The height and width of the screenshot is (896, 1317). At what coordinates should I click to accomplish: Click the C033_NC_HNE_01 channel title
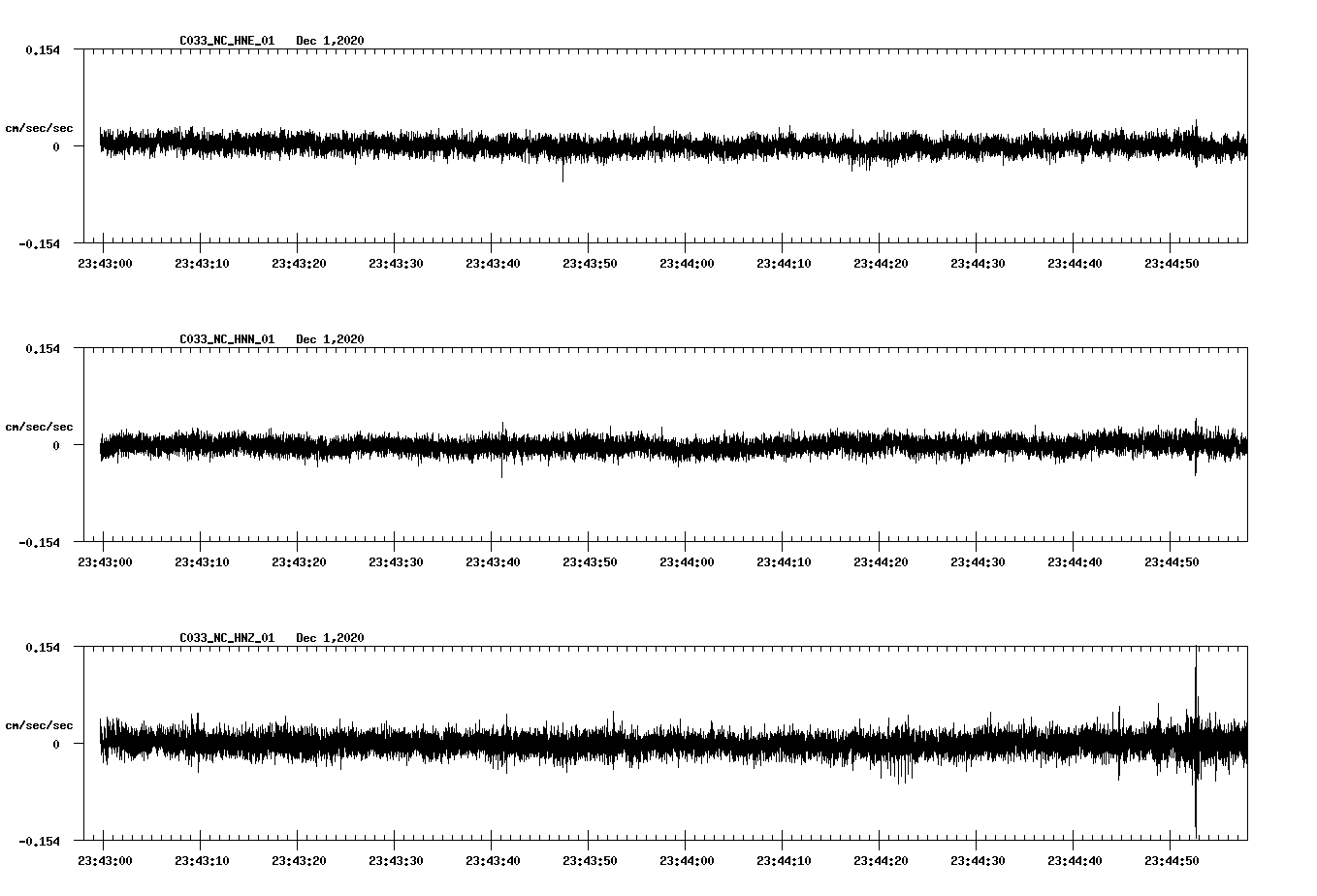225,41
